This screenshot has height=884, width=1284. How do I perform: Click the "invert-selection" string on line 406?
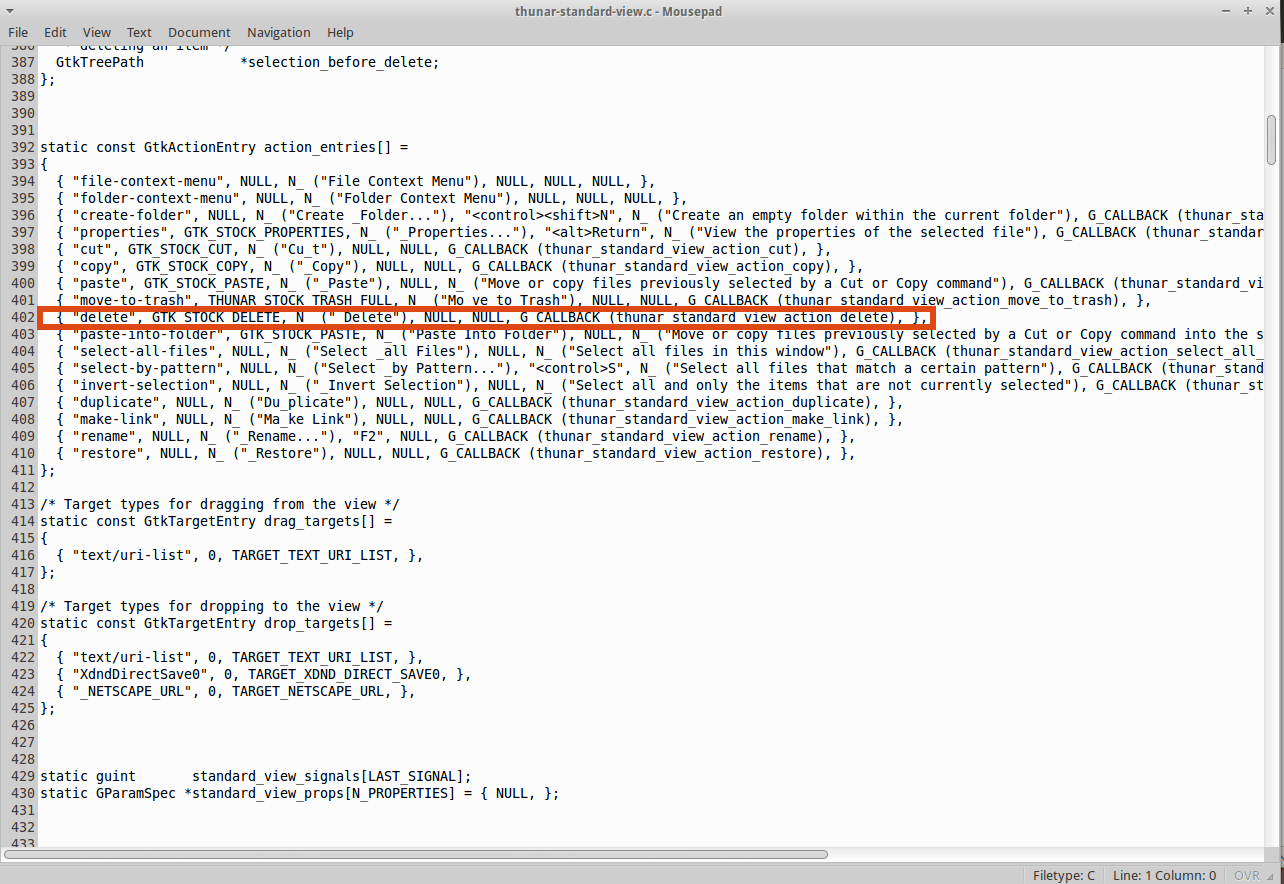click(144, 385)
